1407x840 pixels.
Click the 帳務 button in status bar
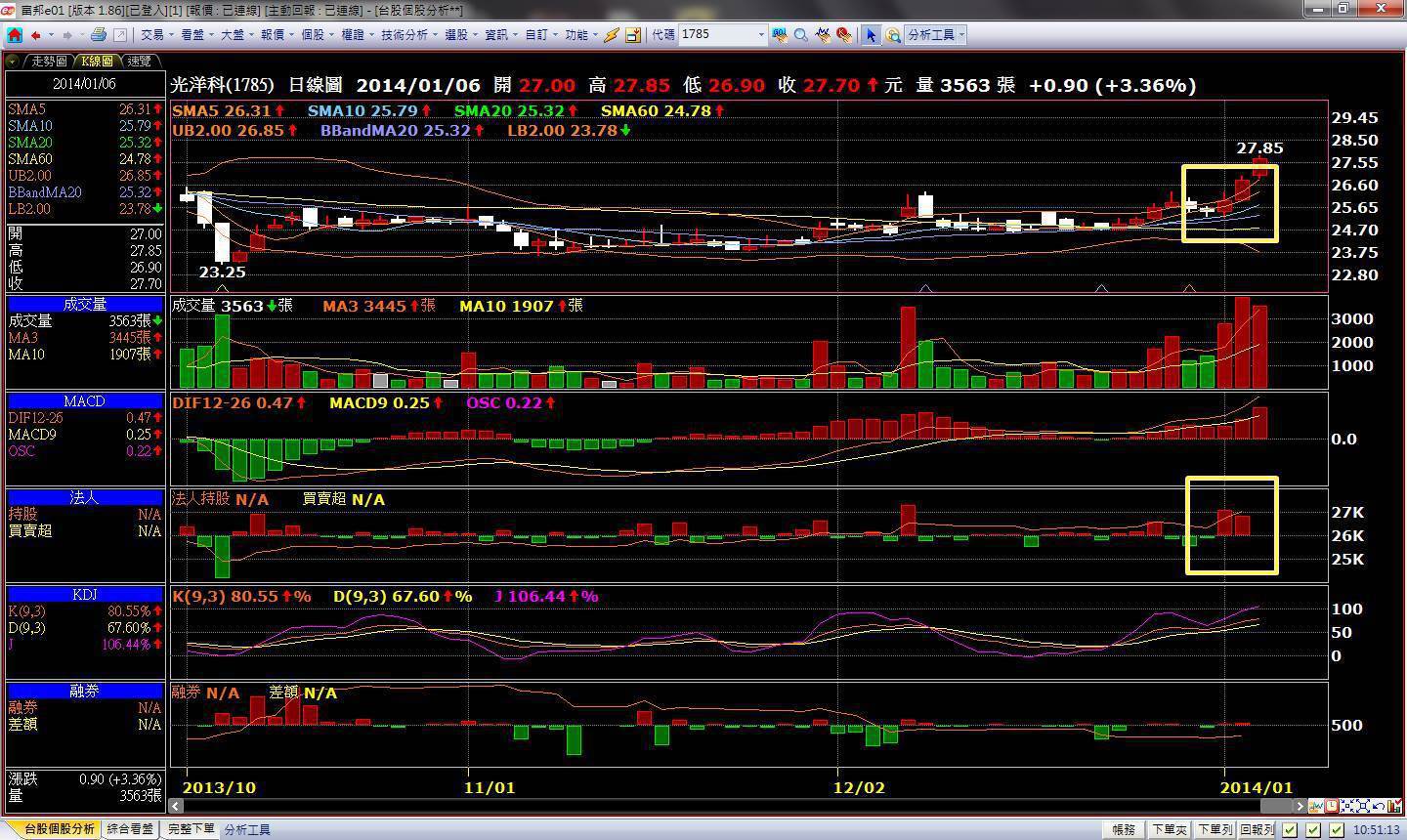coord(1124,830)
